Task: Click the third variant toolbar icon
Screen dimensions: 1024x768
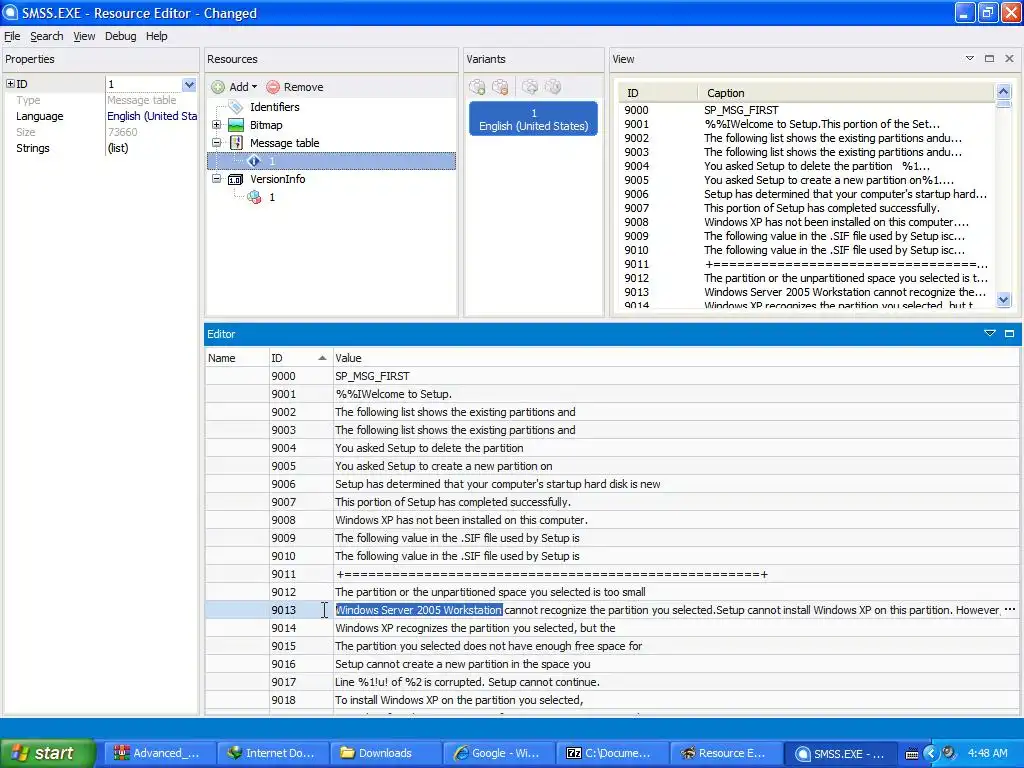Action: pyautogui.click(x=530, y=87)
